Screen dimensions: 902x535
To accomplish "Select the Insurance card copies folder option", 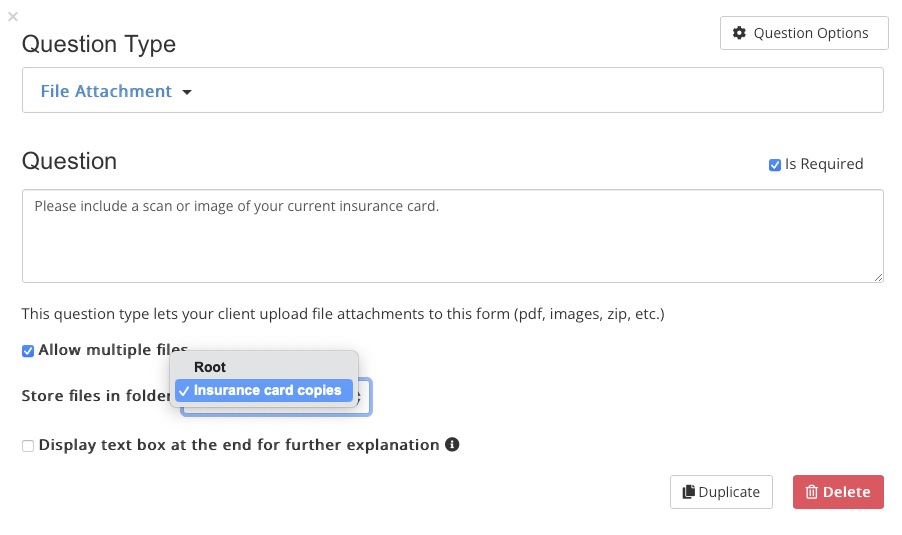I will (264, 391).
